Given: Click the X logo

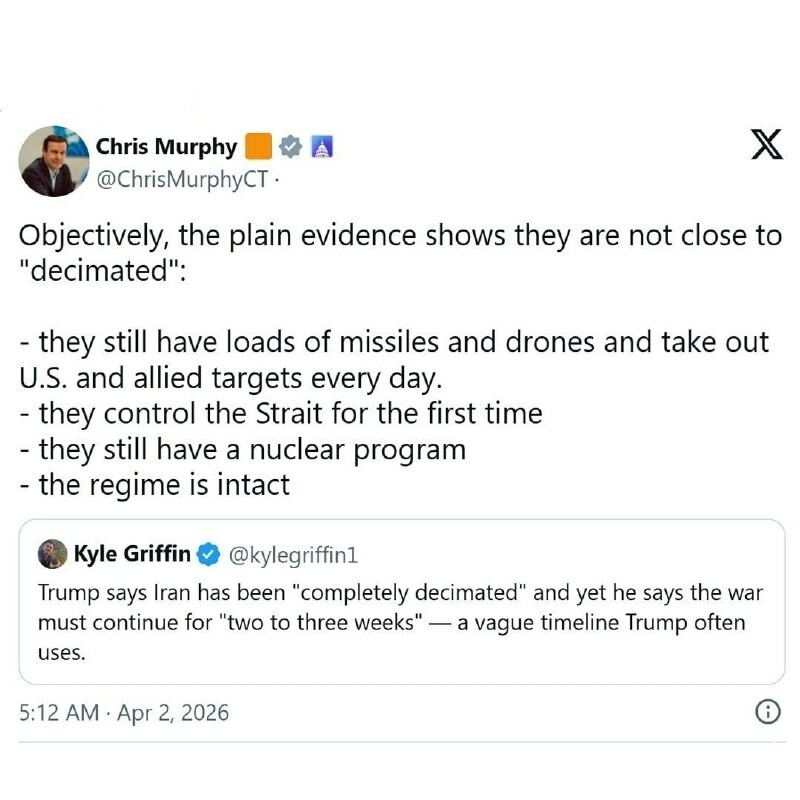Looking at the screenshot, I should pyautogui.click(x=766, y=146).
